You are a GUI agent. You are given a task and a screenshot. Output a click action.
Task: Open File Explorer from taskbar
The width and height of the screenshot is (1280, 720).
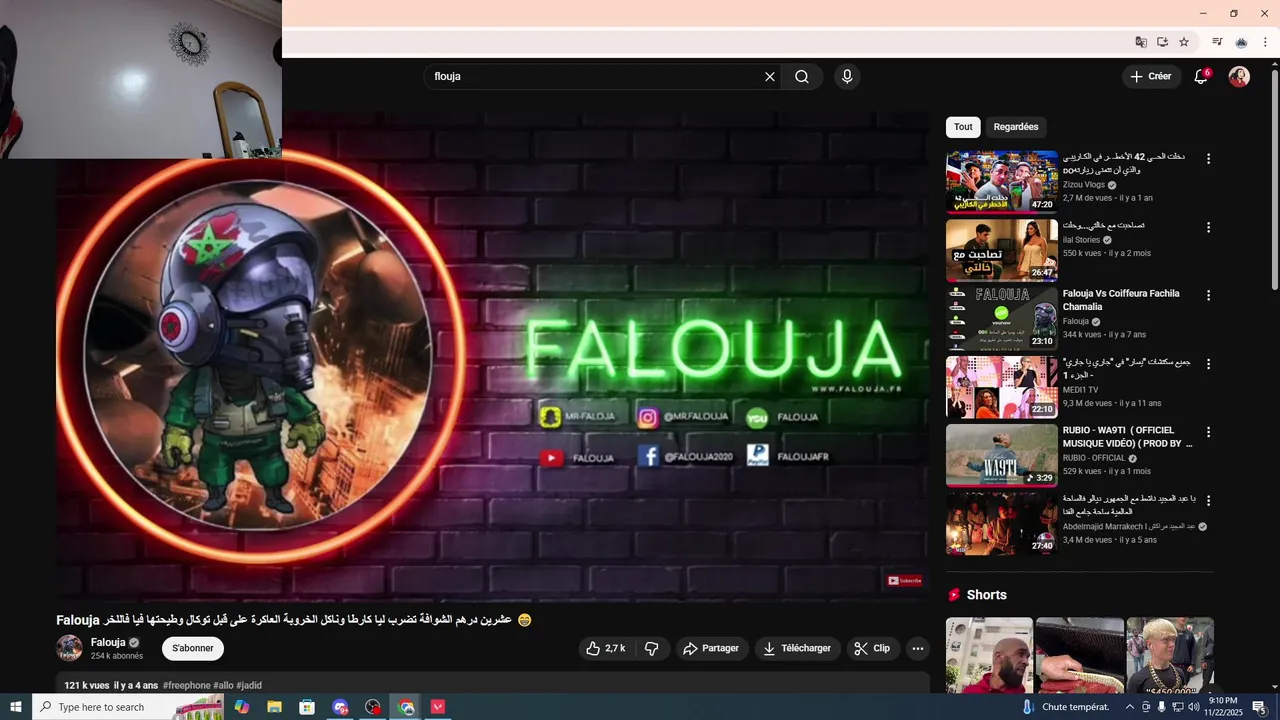click(274, 707)
